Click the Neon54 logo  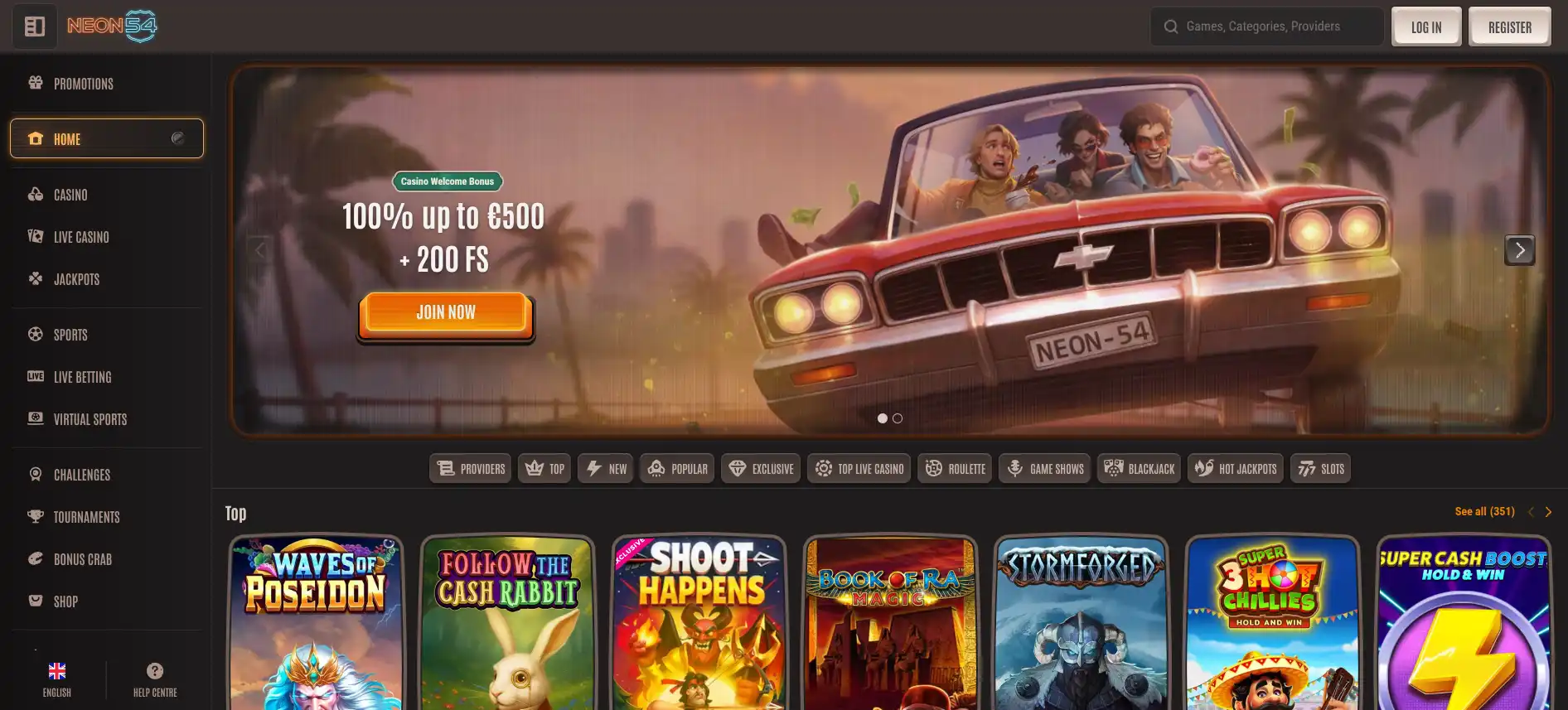coord(112,27)
